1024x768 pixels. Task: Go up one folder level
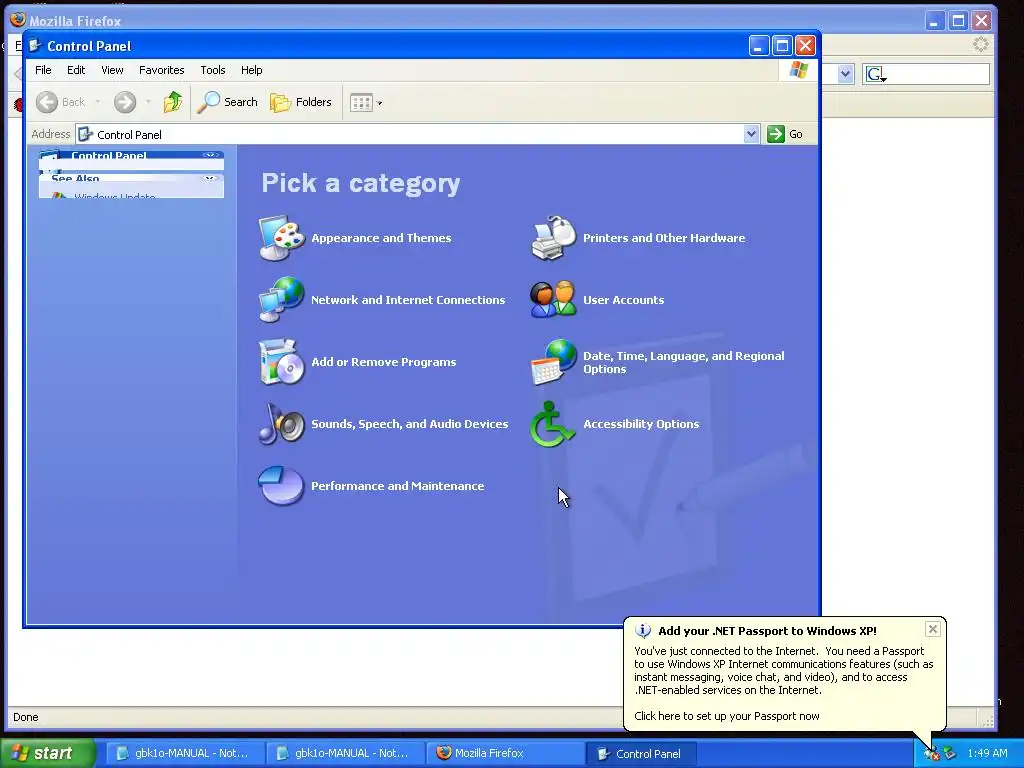coord(173,102)
